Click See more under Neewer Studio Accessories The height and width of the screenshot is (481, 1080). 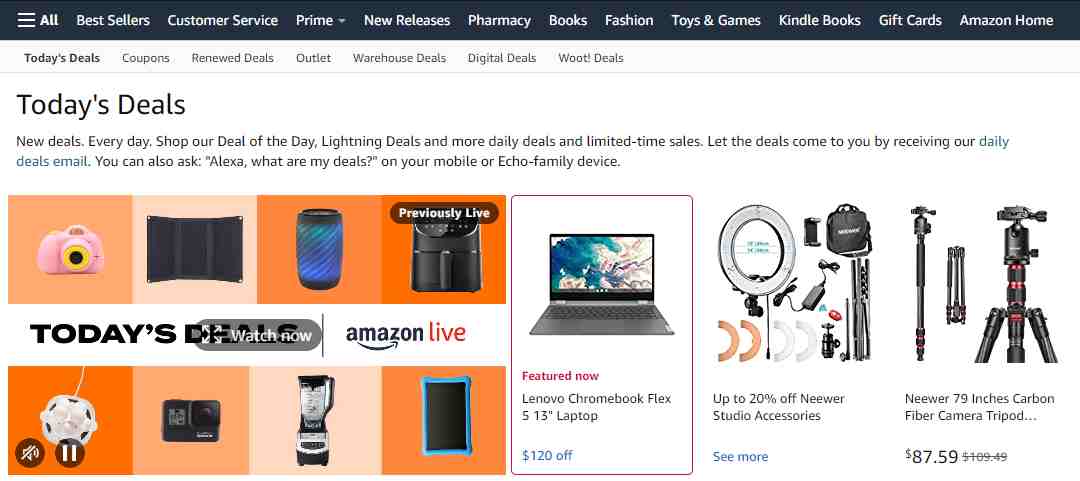pyautogui.click(x=740, y=456)
